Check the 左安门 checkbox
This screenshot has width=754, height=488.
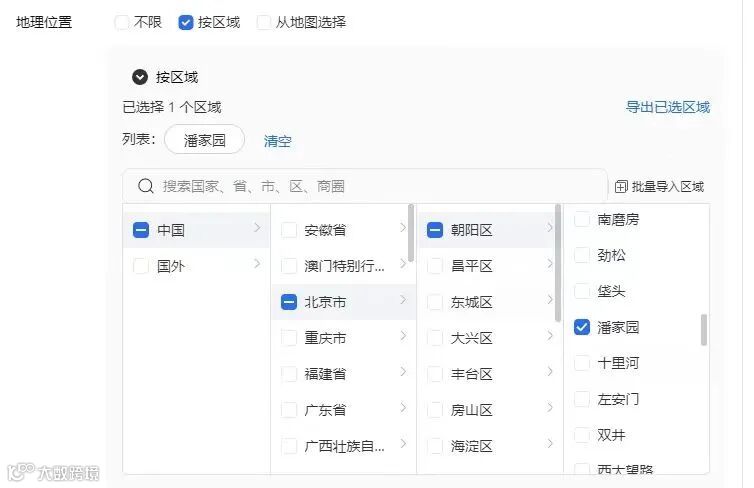582,399
